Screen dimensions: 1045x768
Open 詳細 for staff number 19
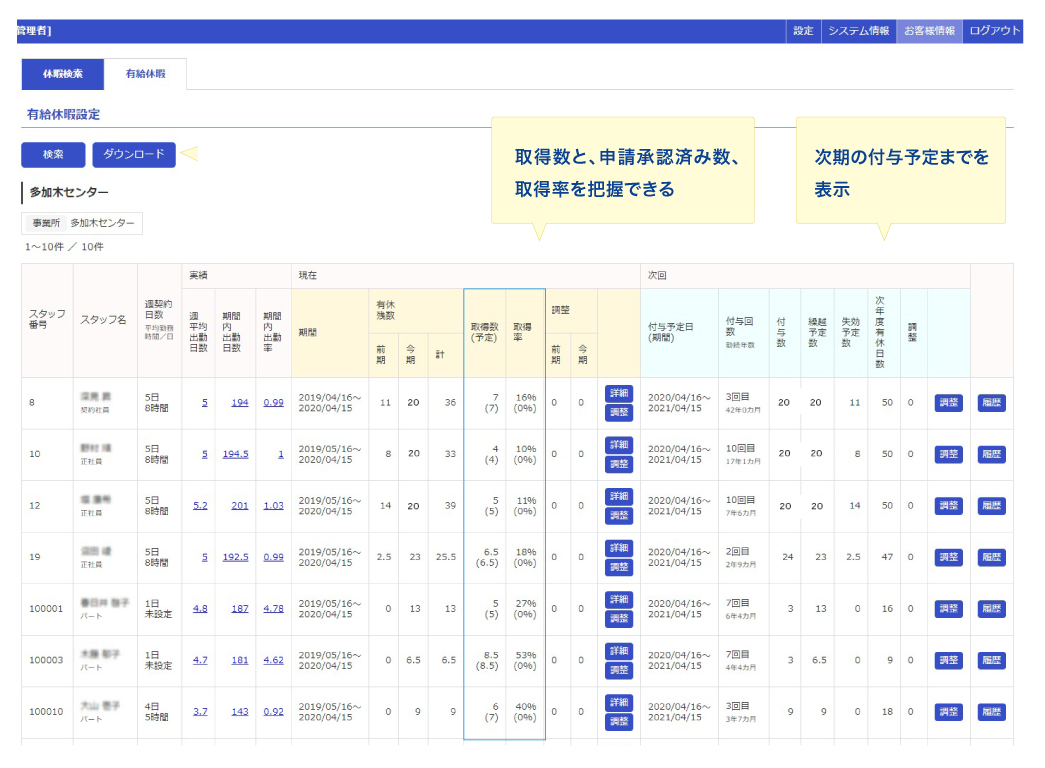[x=619, y=548]
